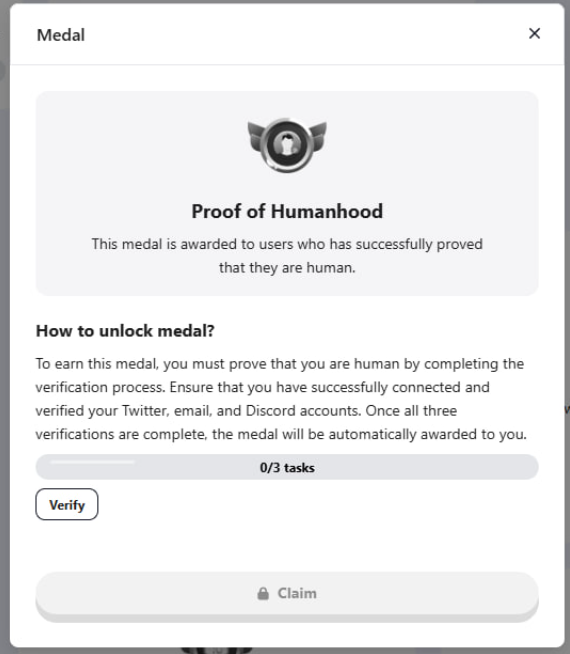
Task: Click the "Medal" dialog title
Action: [61, 35]
